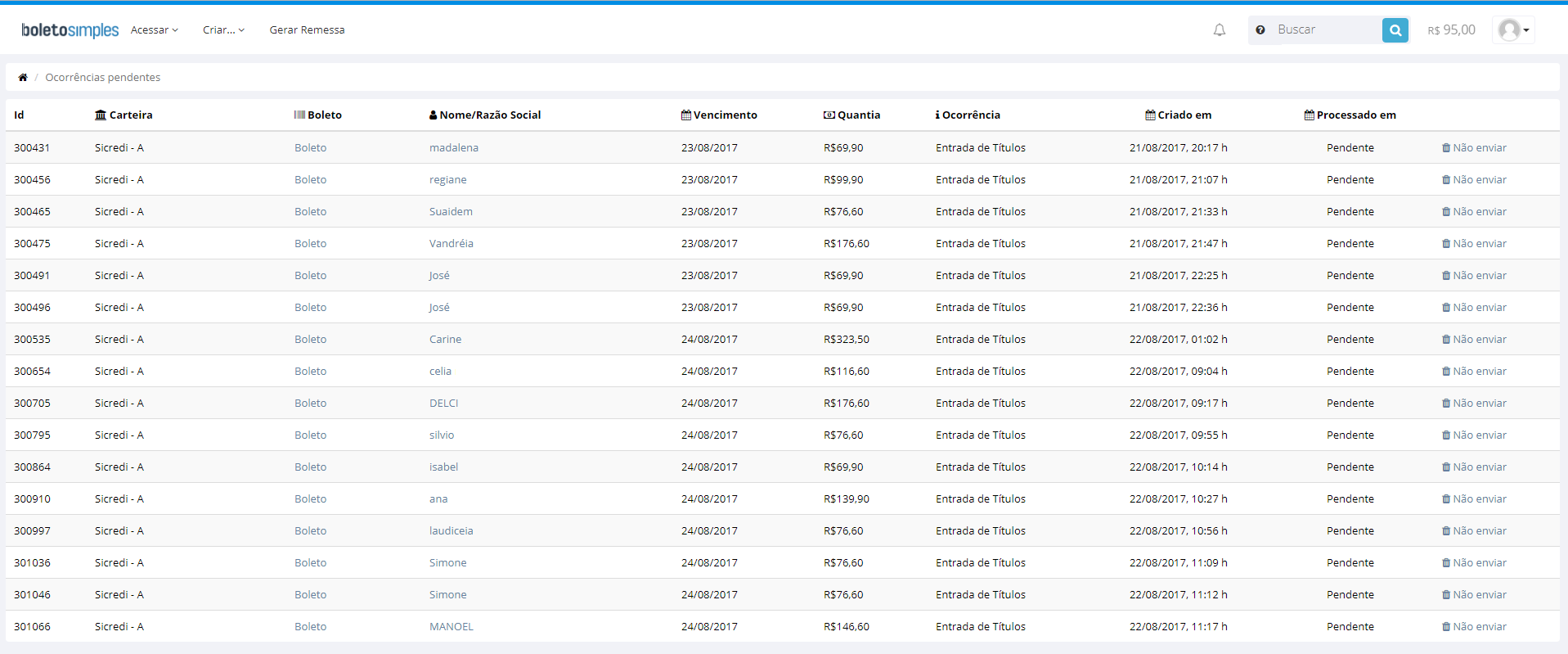Click Não enviar for row 301066
Viewport: 1568px width, 654px height.
pyautogui.click(x=1474, y=627)
